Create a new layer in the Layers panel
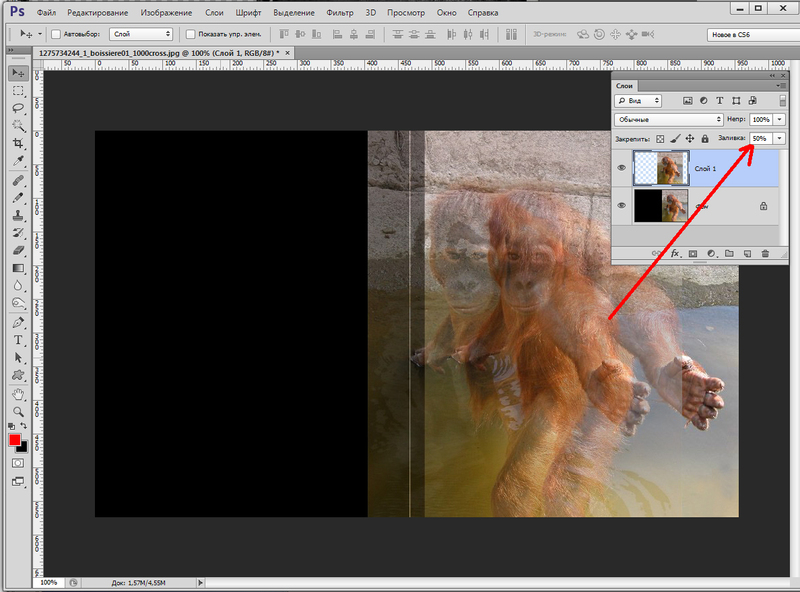The image size is (800, 592). [747, 254]
